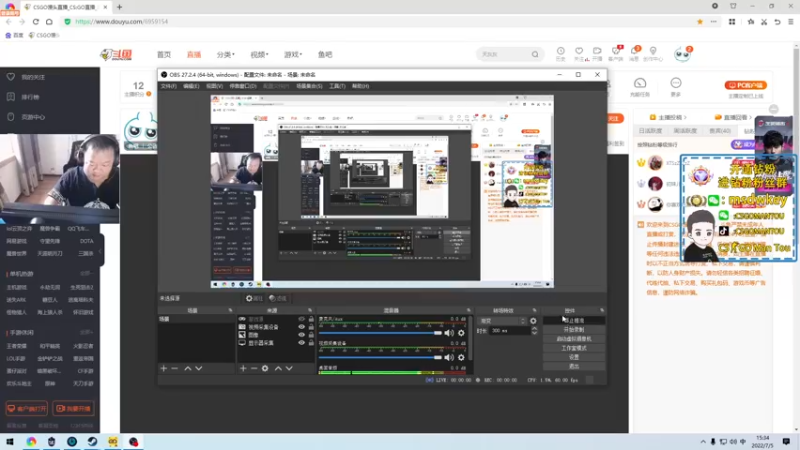The image size is (800, 450).
Task: Mute the 麦克风/Aux mixer channel
Action: [x=449, y=333]
